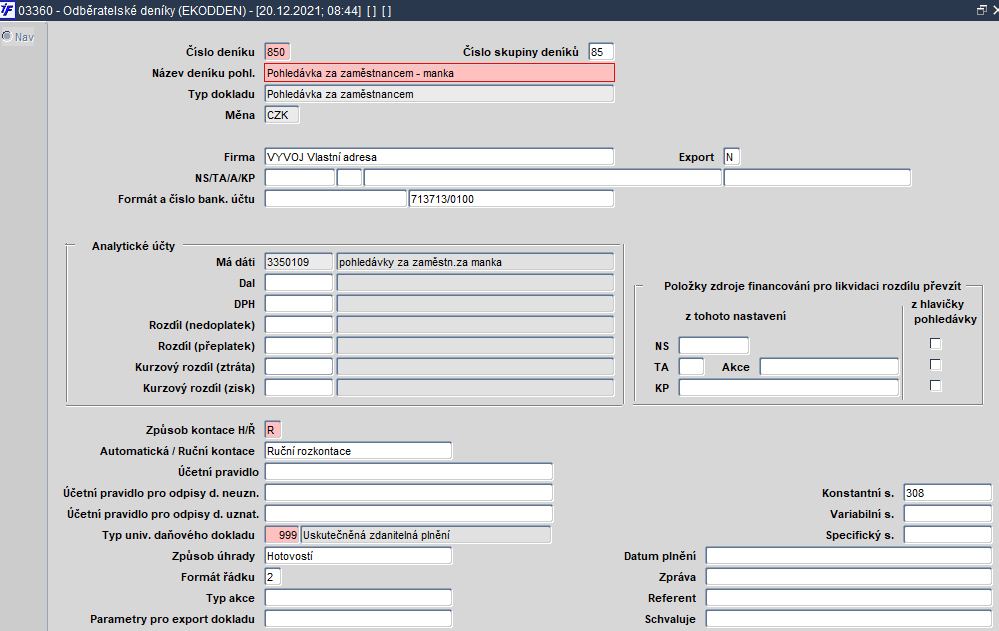The width and height of the screenshot is (999, 631).
Task: Click the Export field showing N
Action: pos(731,157)
